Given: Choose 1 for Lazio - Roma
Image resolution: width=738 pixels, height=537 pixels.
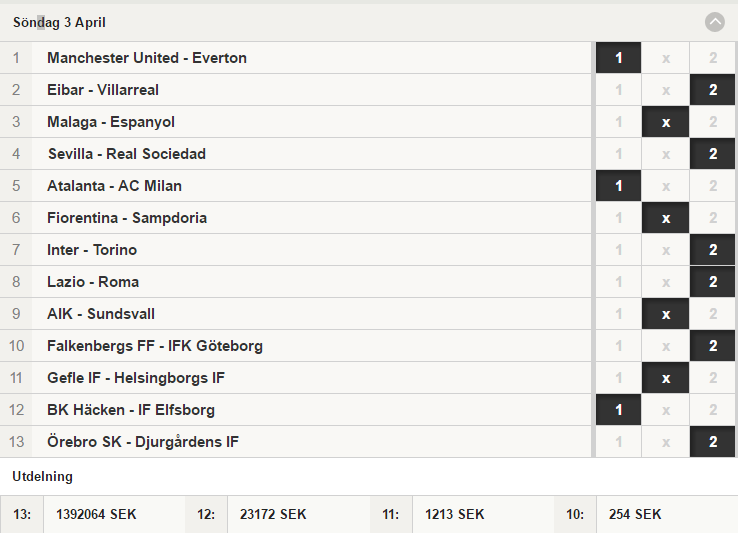Looking at the screenshot, I should pos(618,282).
